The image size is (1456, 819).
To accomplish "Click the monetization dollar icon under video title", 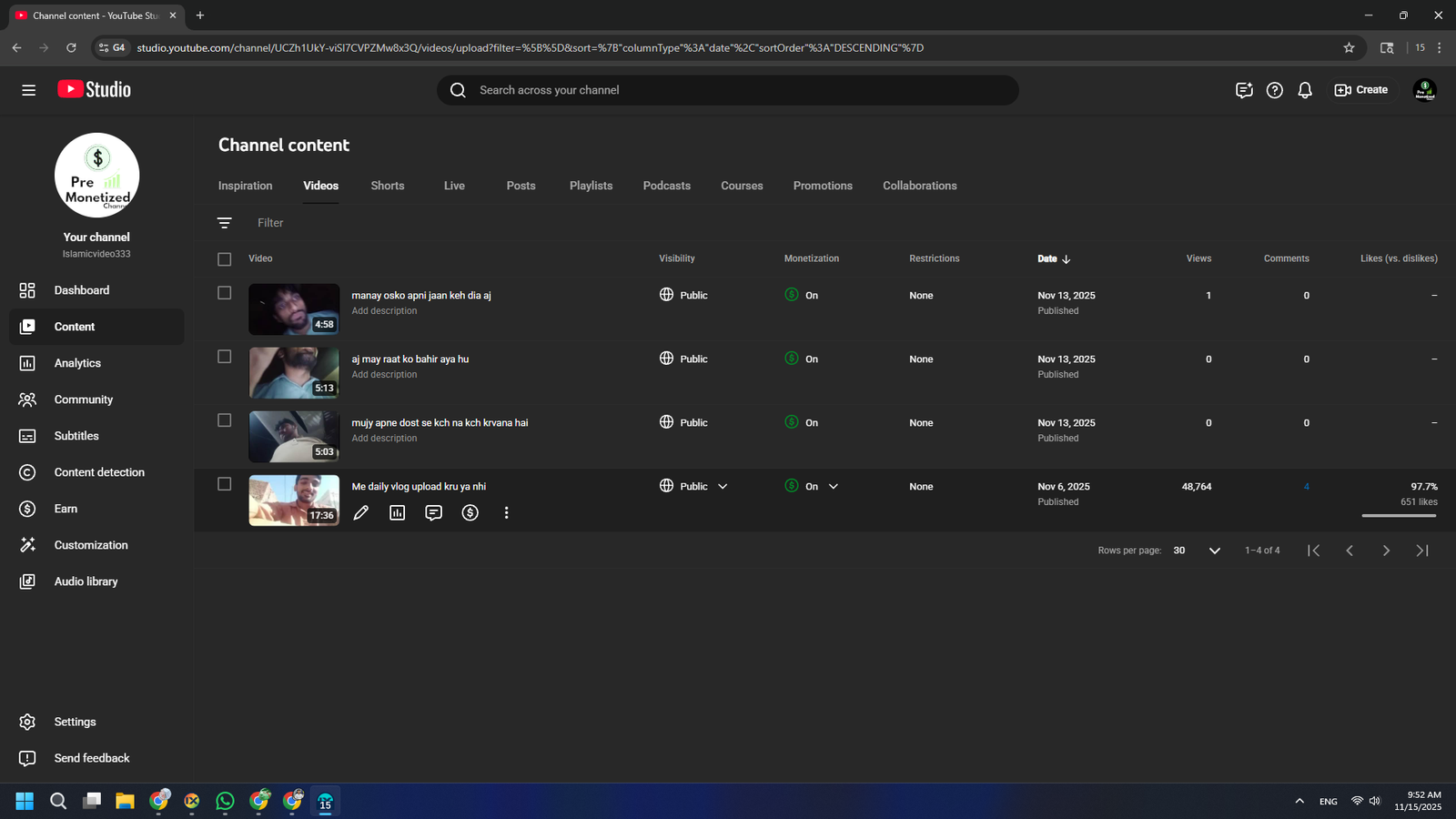I will (470, 513).
